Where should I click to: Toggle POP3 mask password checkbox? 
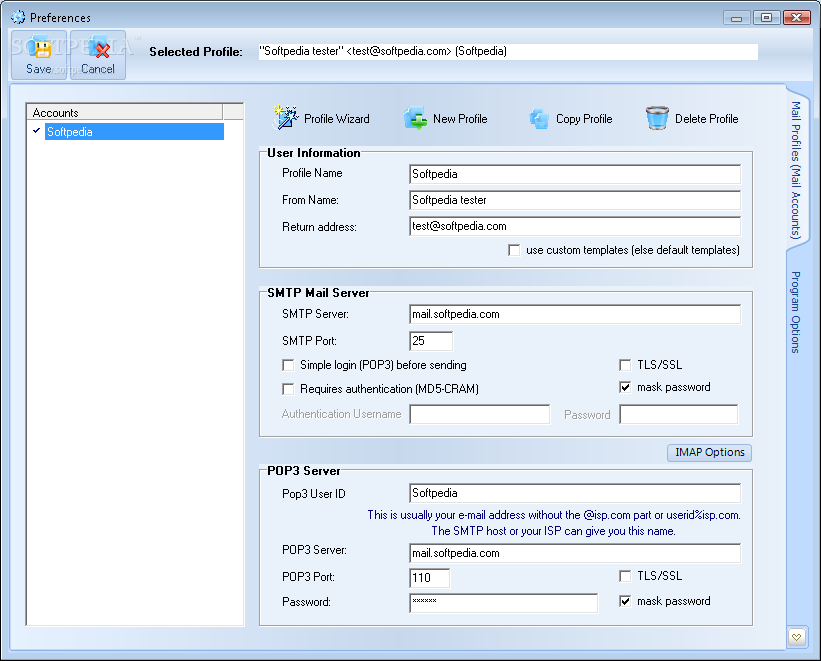tap(625, 601)
